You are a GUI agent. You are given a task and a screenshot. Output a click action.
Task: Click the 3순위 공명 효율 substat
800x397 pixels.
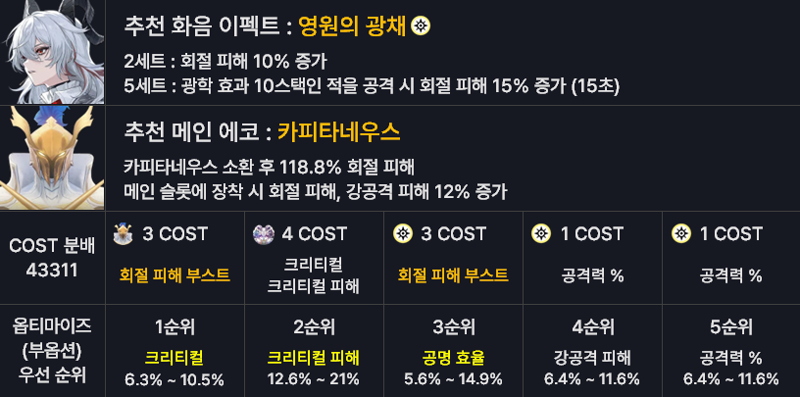coord(453,358)
